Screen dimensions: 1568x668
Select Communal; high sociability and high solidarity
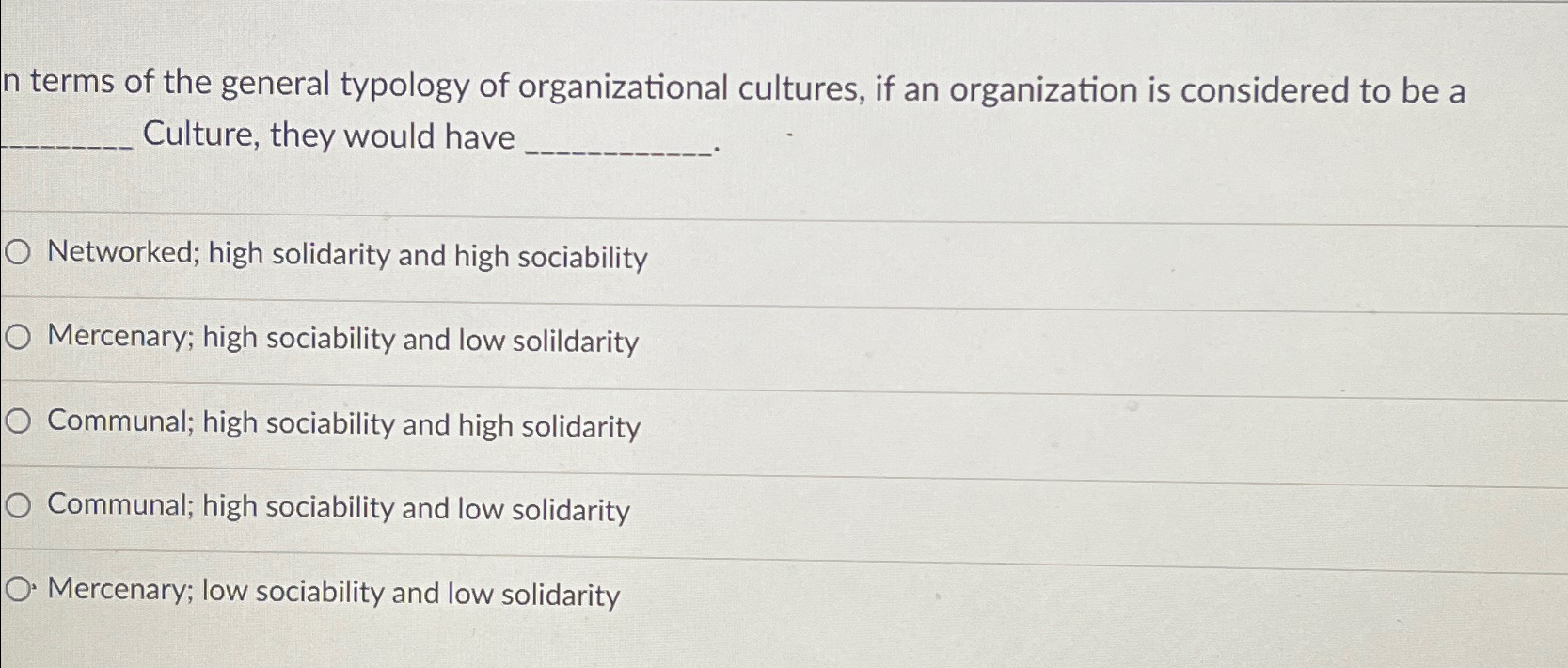tap(343, 425)
